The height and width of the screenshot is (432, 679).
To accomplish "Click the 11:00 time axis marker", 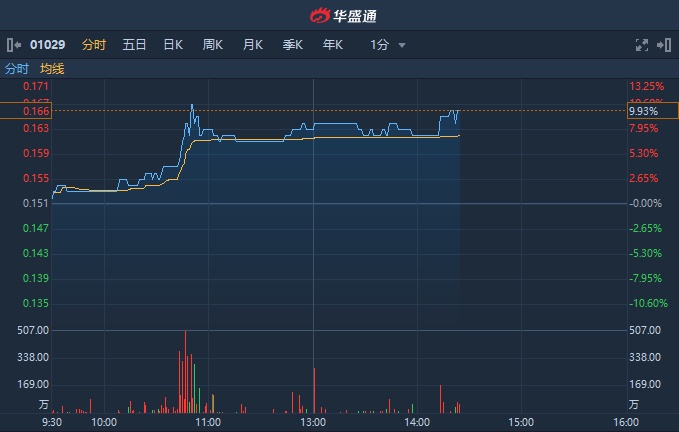I will pyautogui.click(x=208, y=422).
